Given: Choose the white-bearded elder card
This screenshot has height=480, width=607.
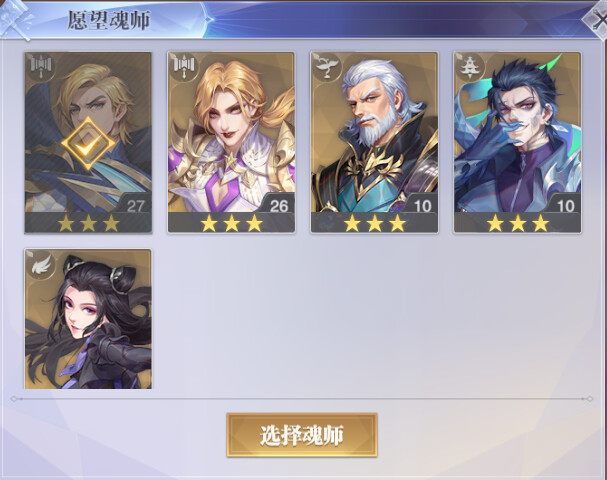Looking at the screenshot, I should tap(374, 142).
